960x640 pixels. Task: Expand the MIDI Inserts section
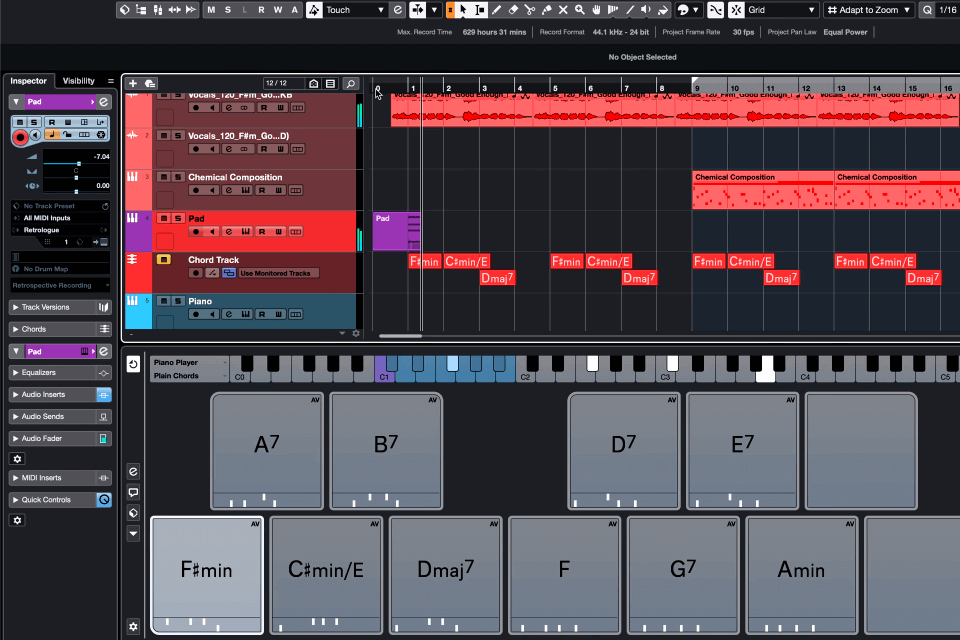(52, 478)
